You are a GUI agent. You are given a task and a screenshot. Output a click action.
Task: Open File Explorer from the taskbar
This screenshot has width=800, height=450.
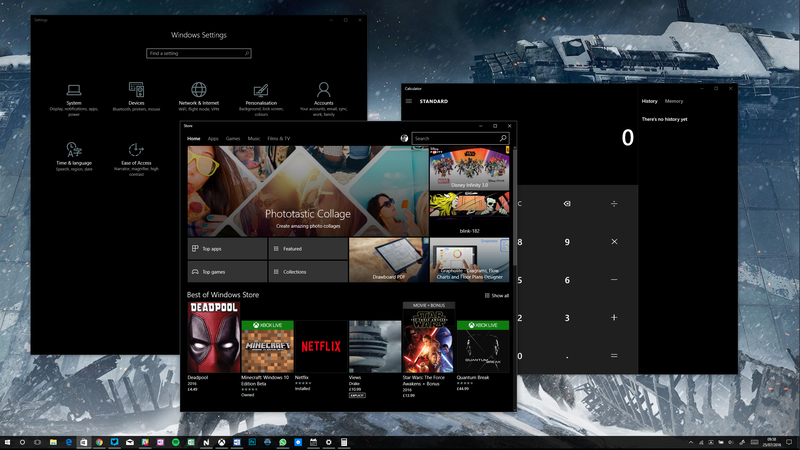[53, 442]
